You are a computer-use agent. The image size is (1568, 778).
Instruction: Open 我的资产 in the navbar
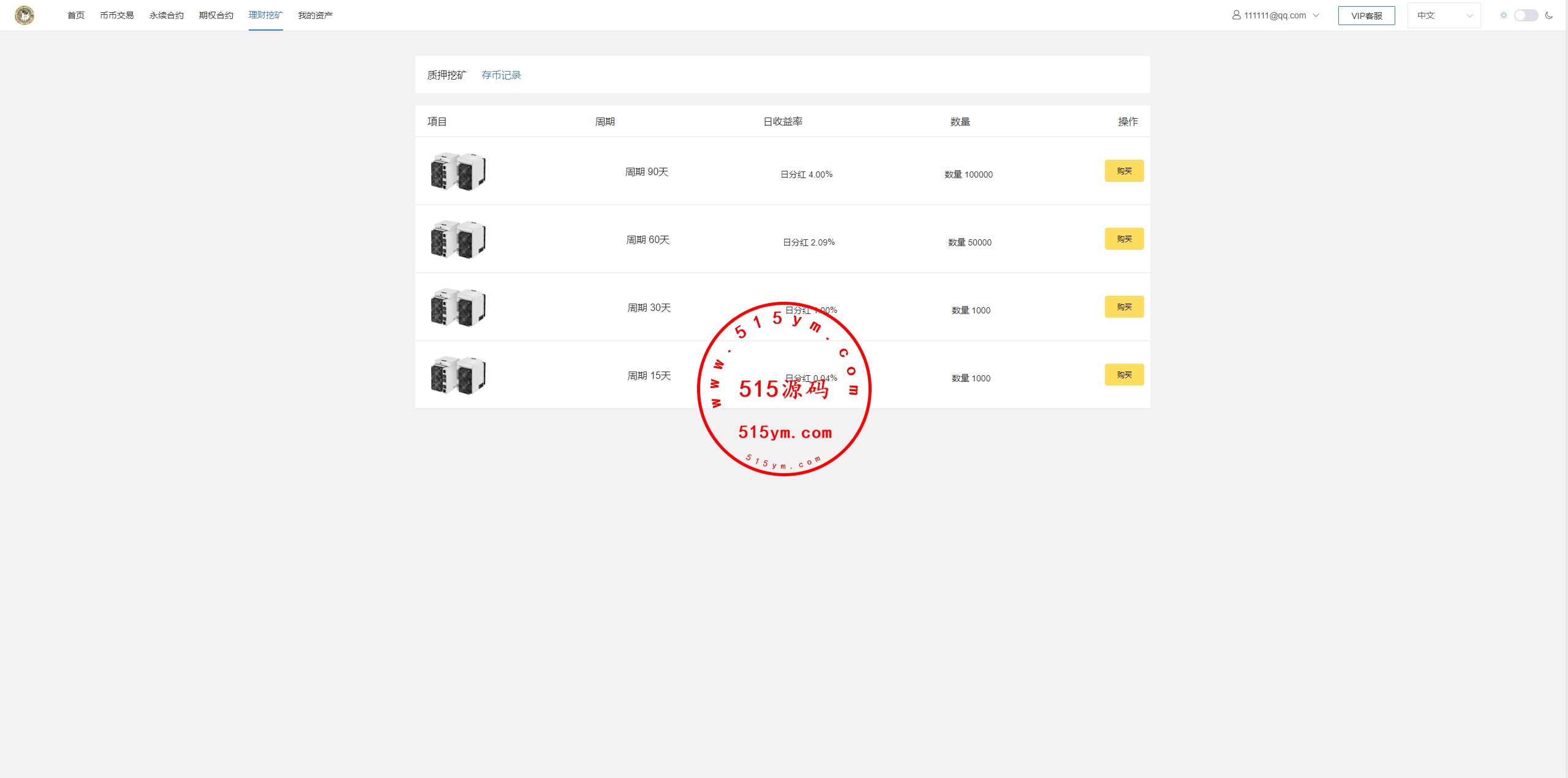315,15
